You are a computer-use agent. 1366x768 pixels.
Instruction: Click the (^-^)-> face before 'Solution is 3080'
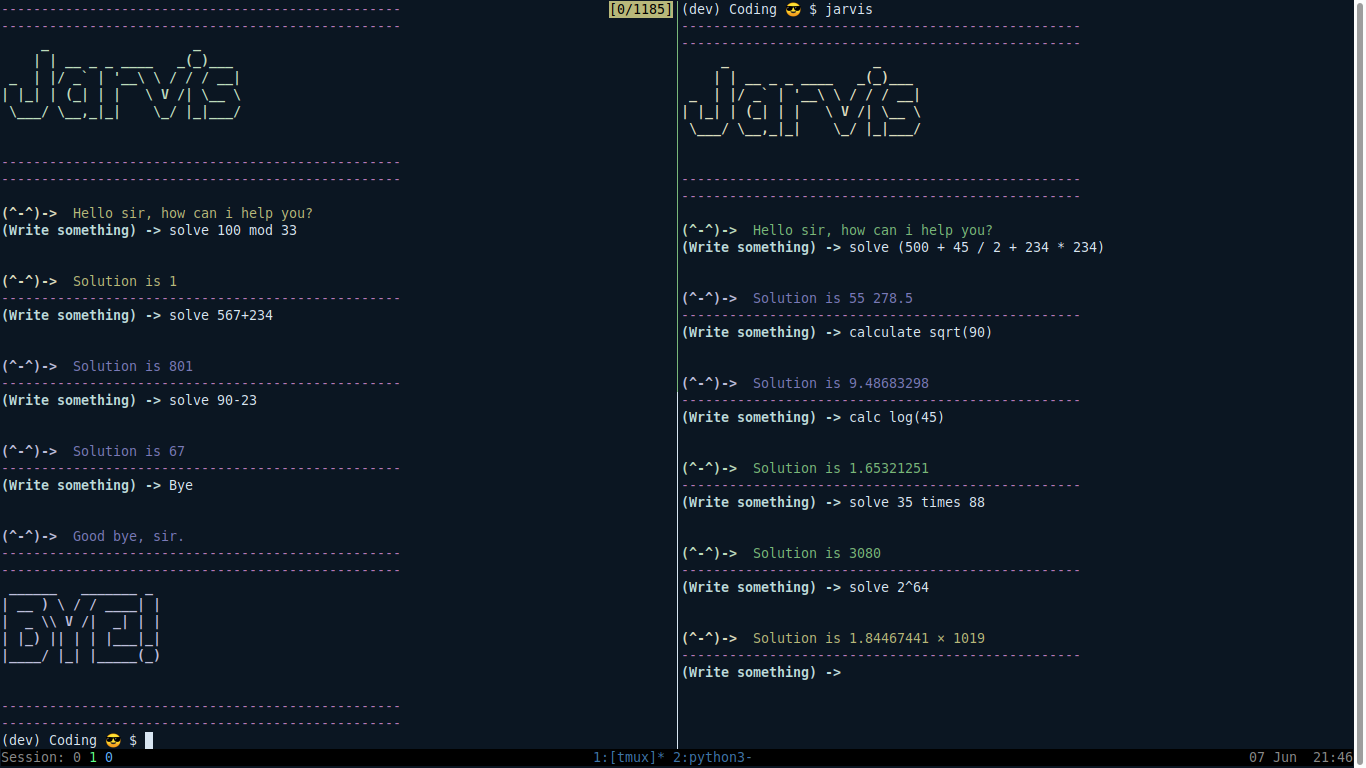[x=709, y=553]
